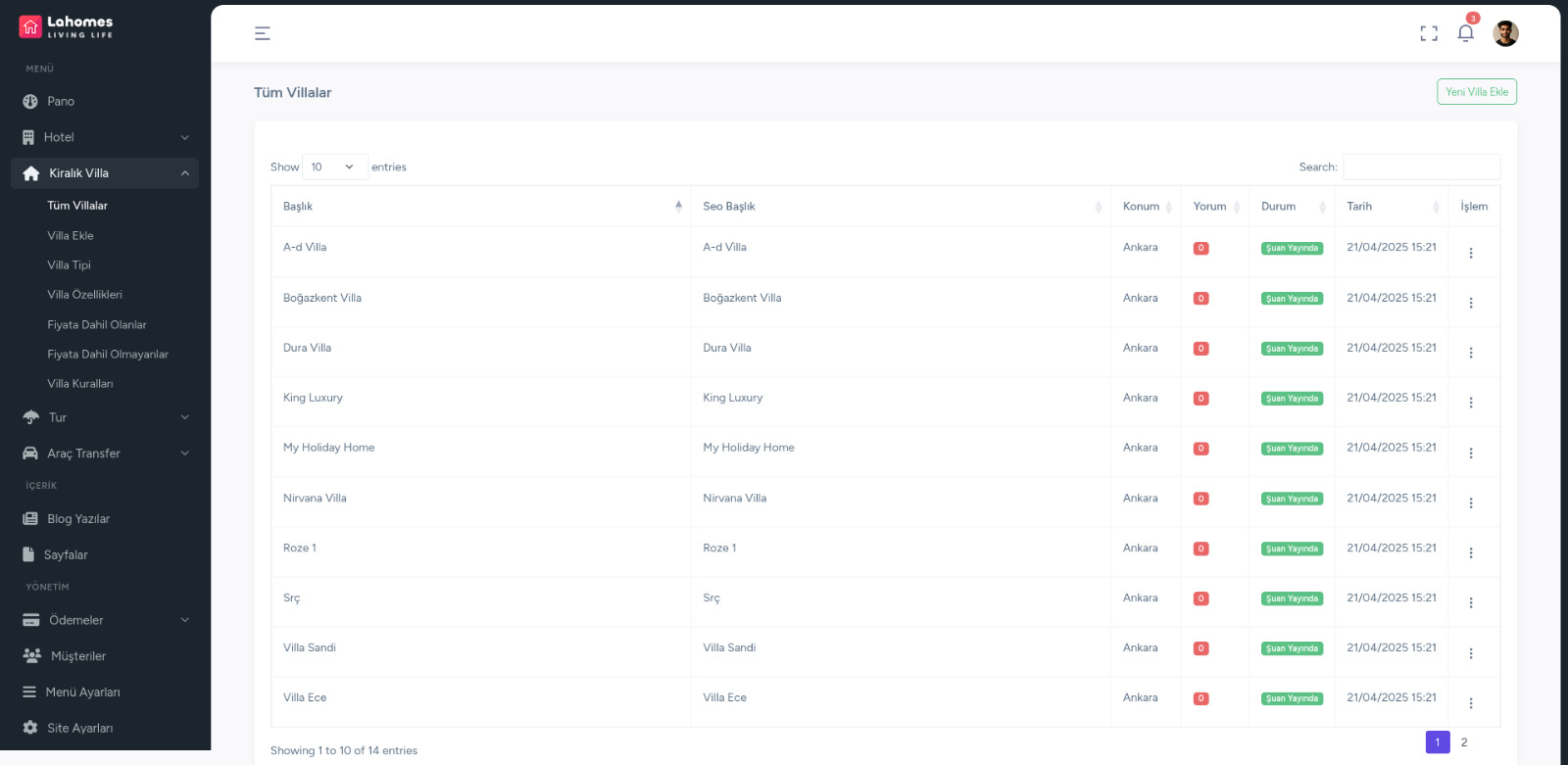Viewport: 1568px width, 765px height.
Task: Expand the Araç Transfer submenu chevron
Action: click(185, 454)
